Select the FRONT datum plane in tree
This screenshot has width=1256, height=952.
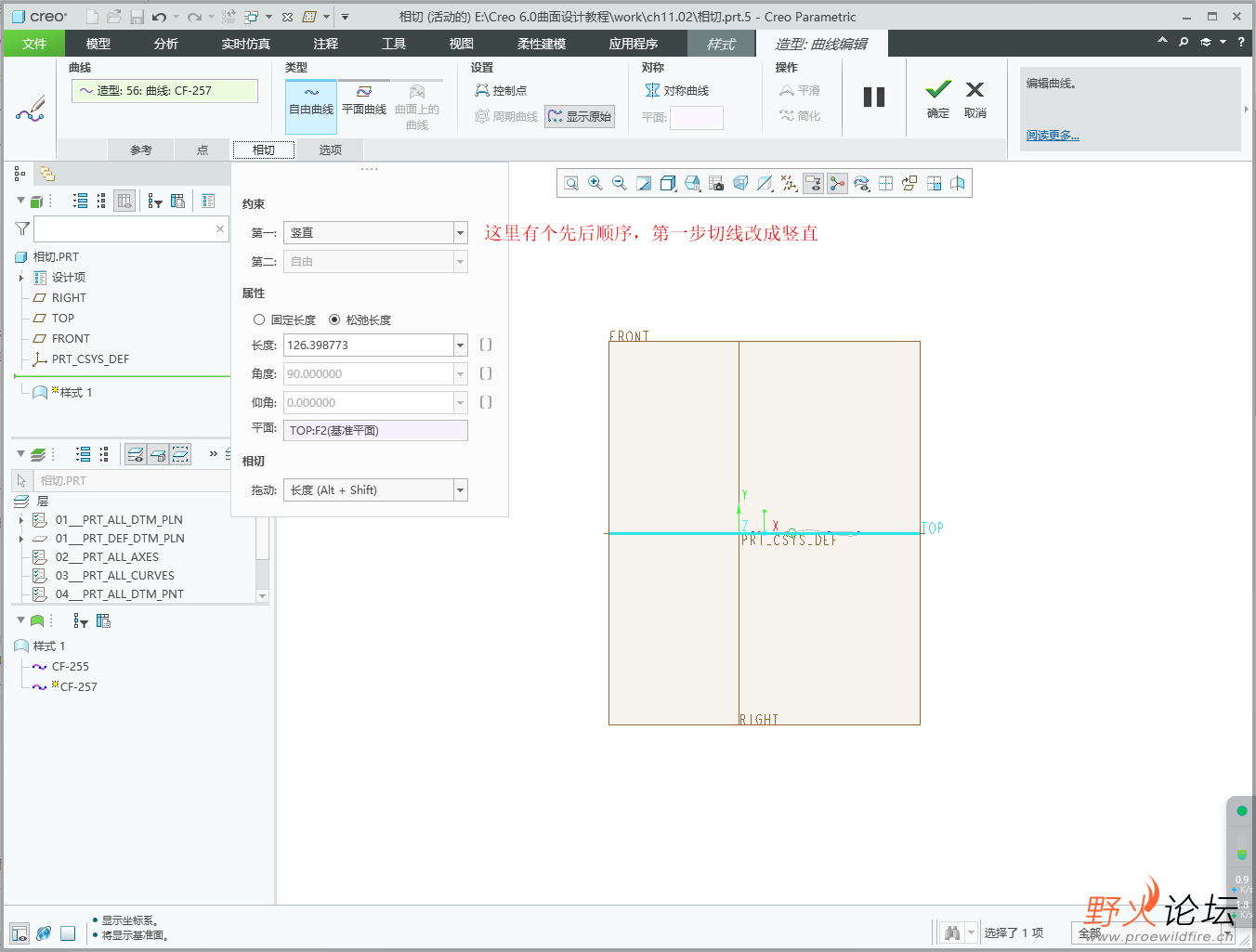pos(71,339)
